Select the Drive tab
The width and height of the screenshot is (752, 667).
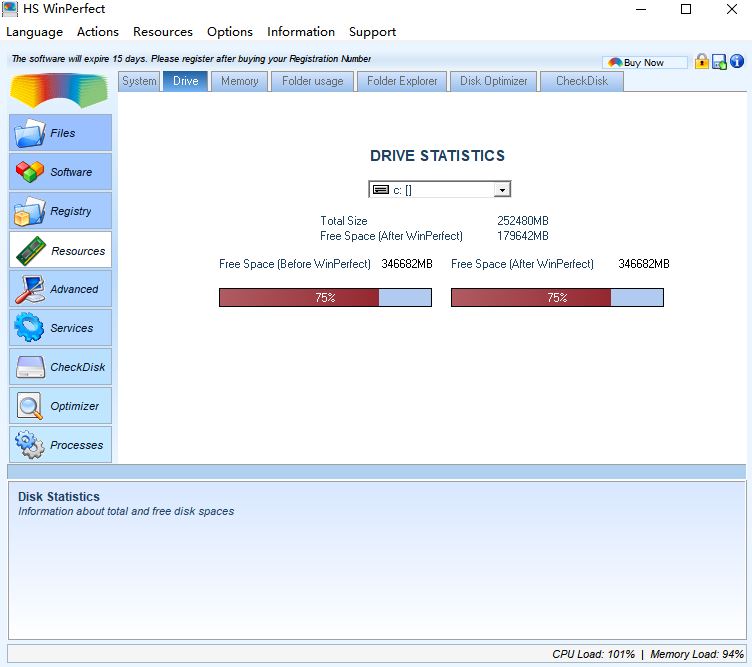pos(186,81)
